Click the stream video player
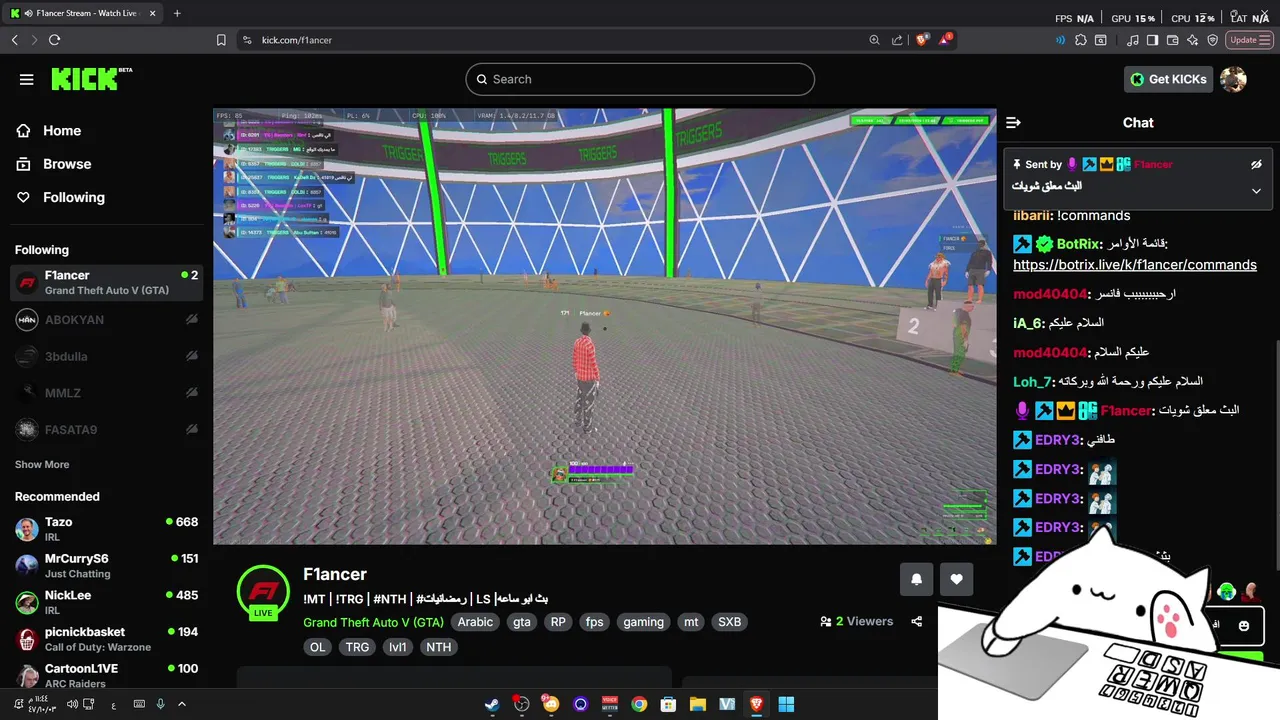The width and height of the screenshot is (1280, 720). (604, 326)
